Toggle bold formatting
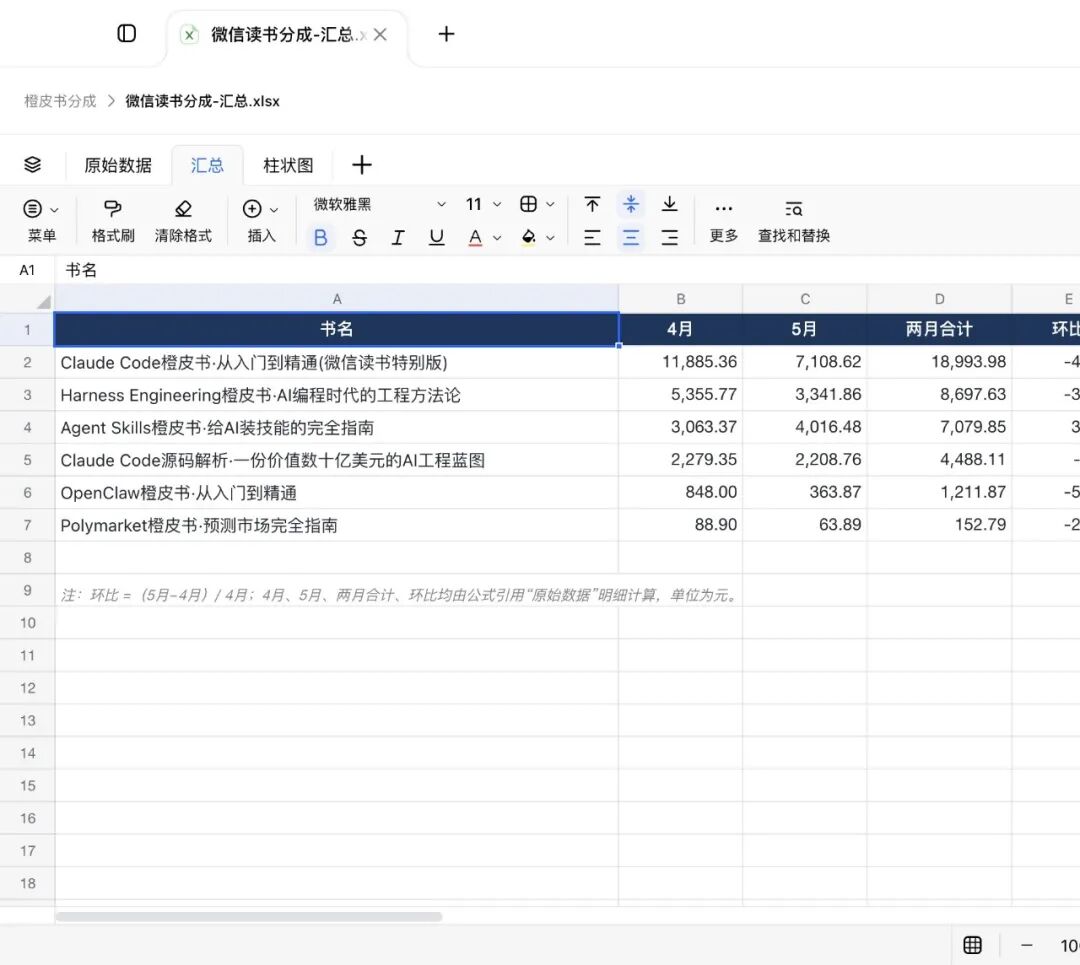This screenshot has height=965, width=1080. tap(320, 238)
